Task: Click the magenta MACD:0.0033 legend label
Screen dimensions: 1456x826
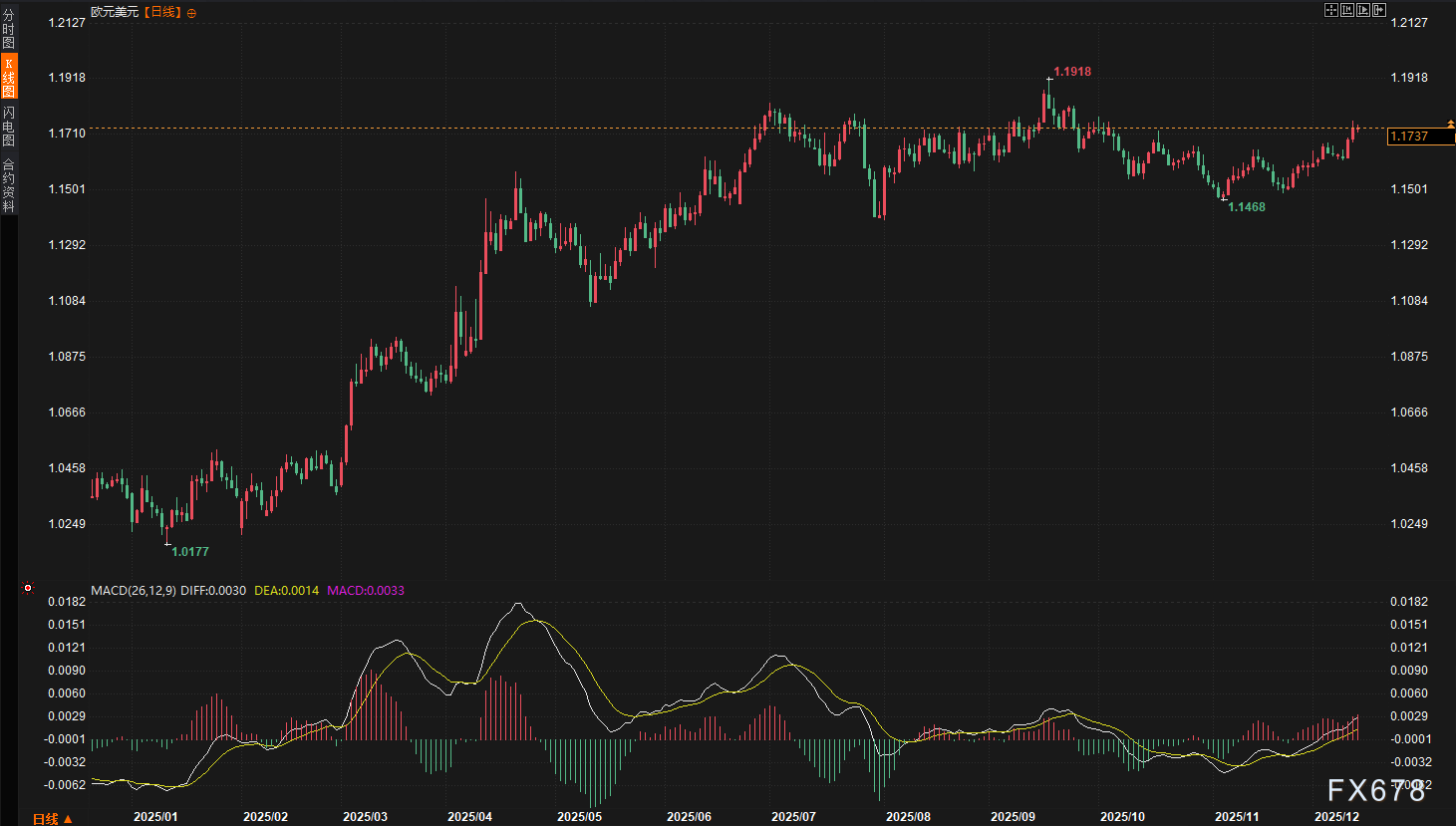Action: [366, 591]
